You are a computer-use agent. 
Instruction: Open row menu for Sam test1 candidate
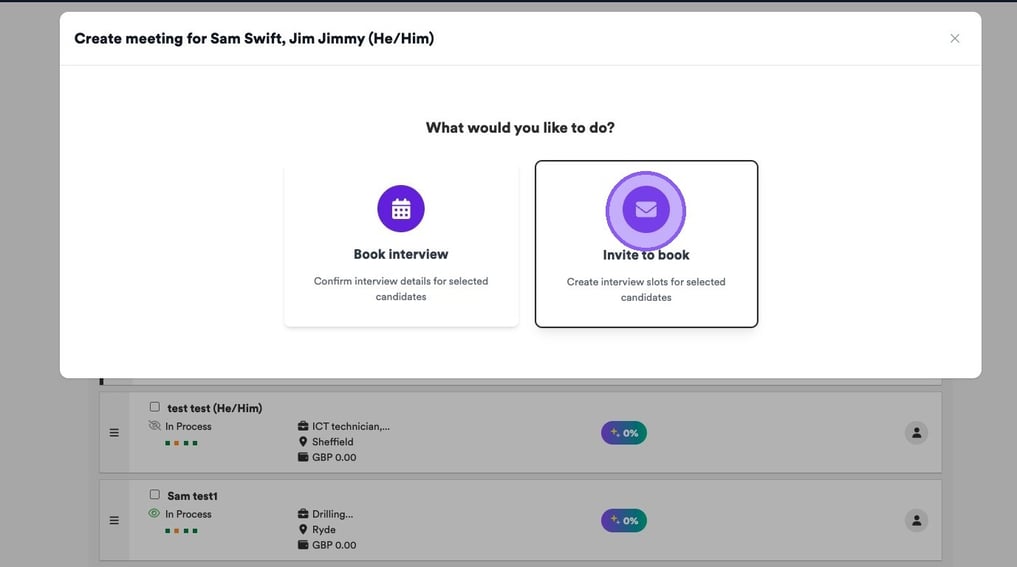(114, 521)
